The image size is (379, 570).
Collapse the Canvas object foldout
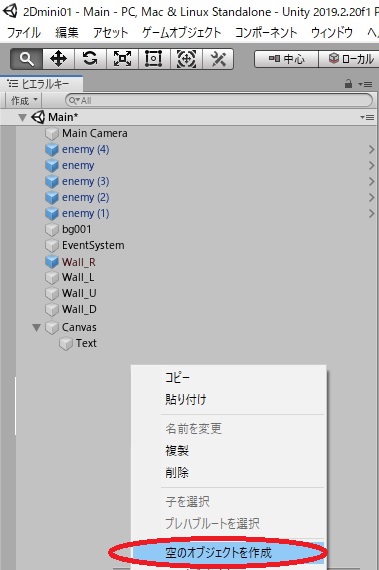[36, 328]
